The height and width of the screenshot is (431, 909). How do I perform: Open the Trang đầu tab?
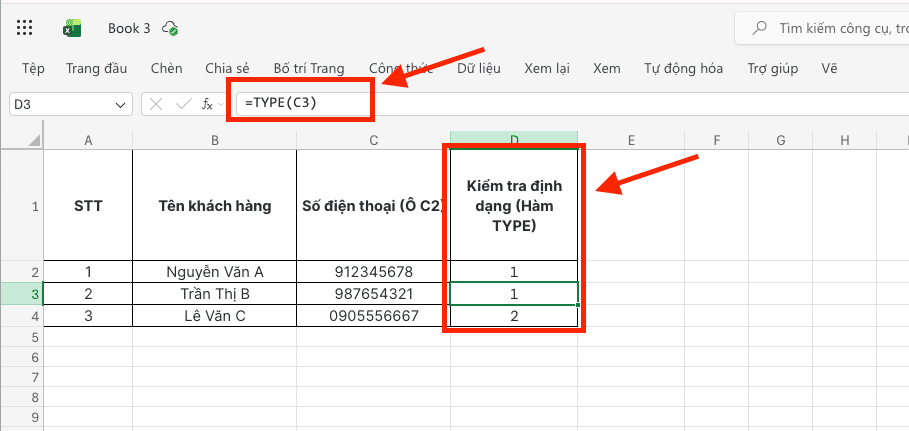coord(96,69)
